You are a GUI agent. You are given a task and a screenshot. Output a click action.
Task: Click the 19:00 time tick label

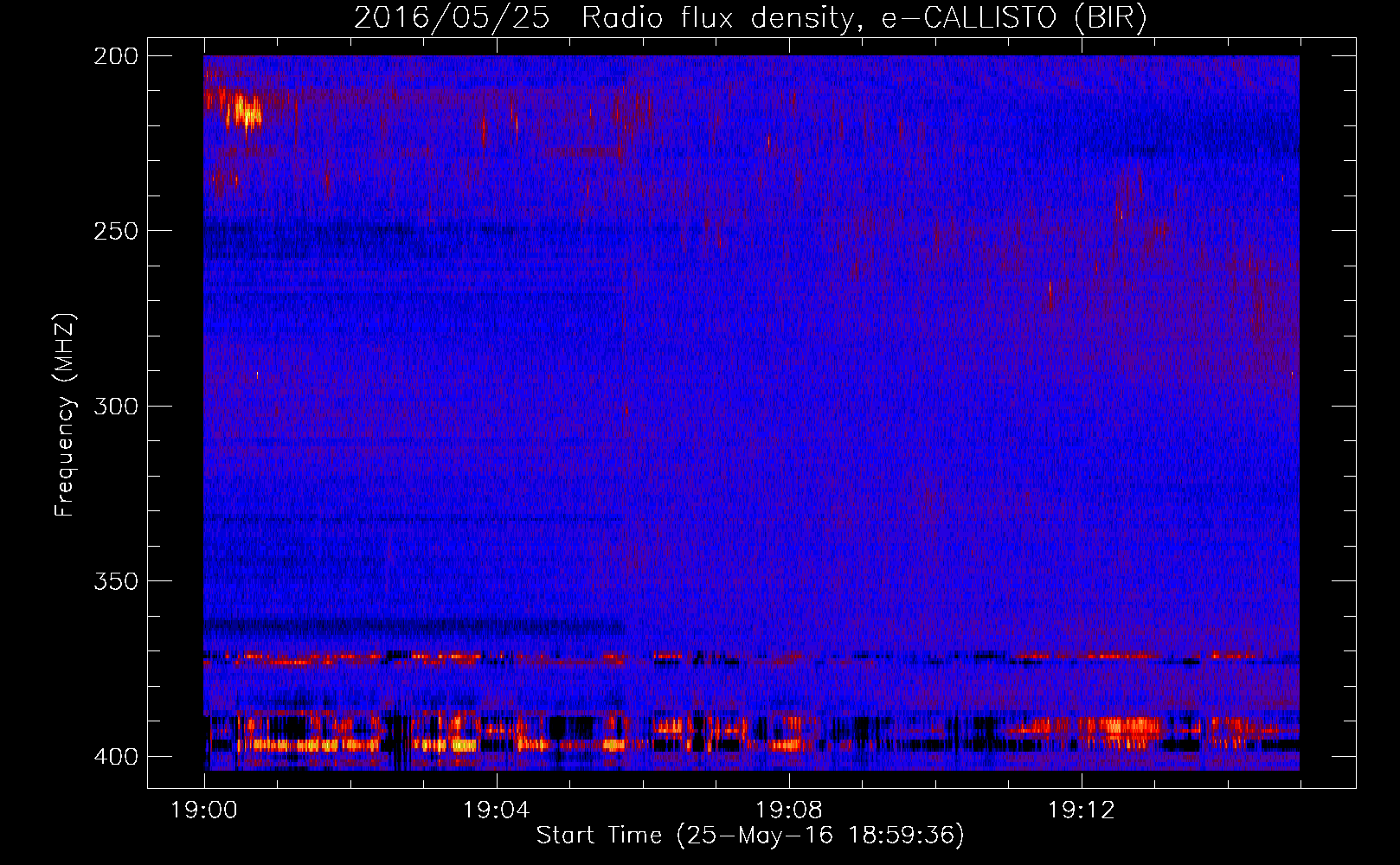pos(204,811)
